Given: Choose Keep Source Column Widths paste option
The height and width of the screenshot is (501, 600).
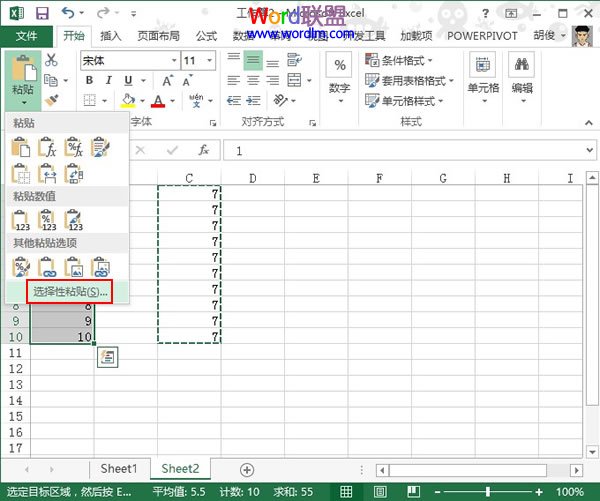Looking at the screenshot, I should 47,174.
